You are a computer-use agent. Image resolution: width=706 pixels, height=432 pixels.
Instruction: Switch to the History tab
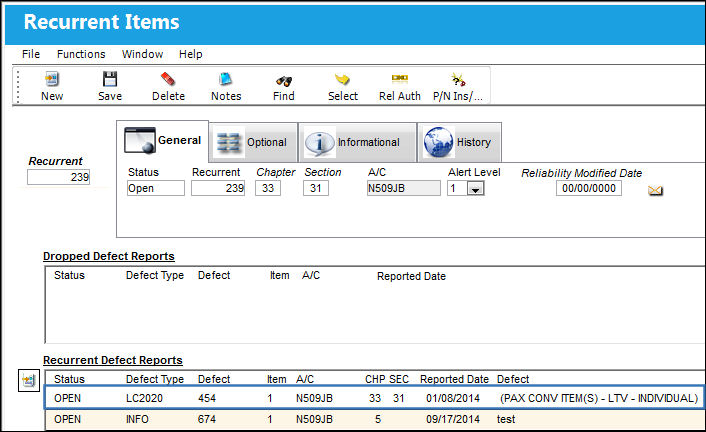pyautogui.click(x=459, y=142)
